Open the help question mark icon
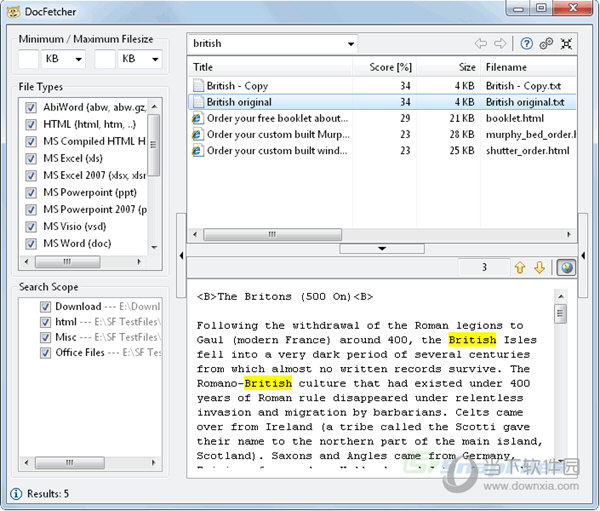This screenshot has width=600, height=511. point(527,44)
